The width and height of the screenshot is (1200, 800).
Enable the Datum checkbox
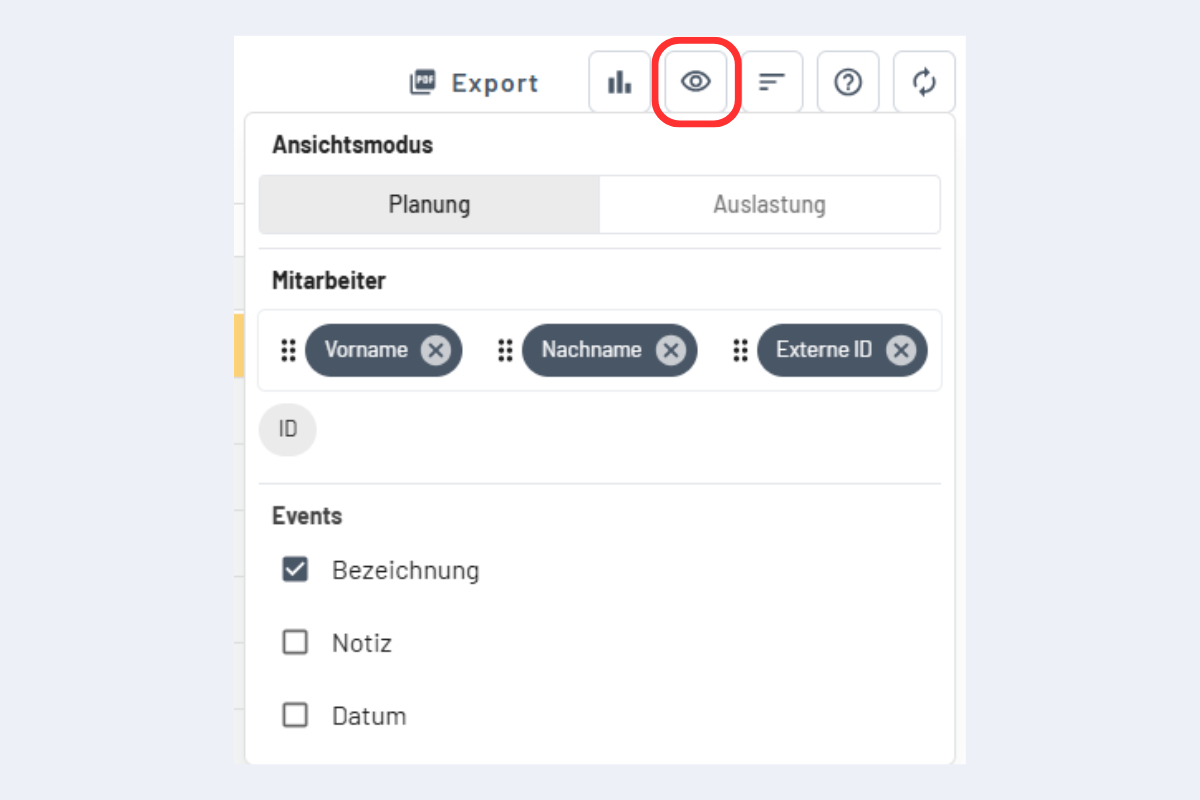295,716
